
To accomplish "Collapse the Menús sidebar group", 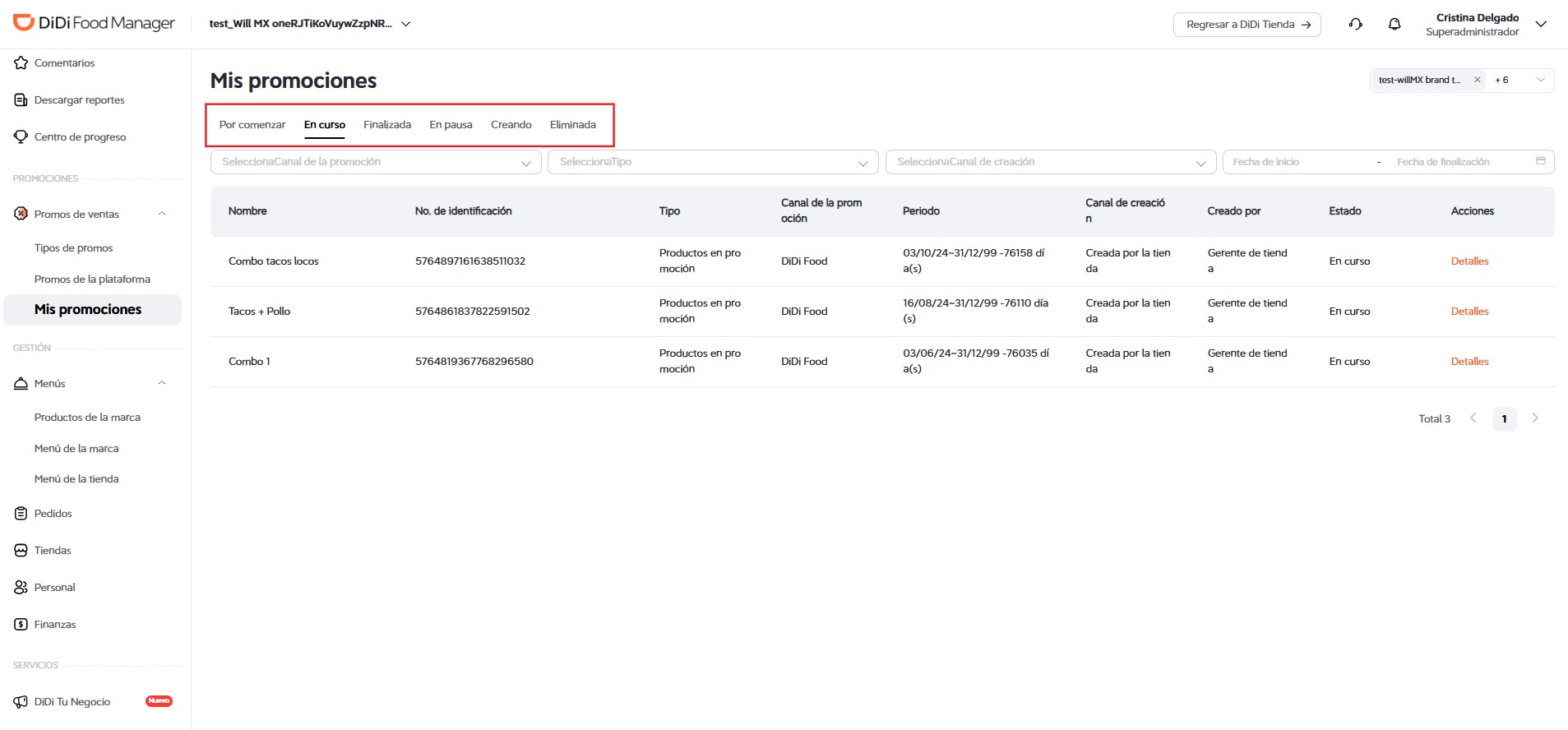I will [x=162, y=383].
